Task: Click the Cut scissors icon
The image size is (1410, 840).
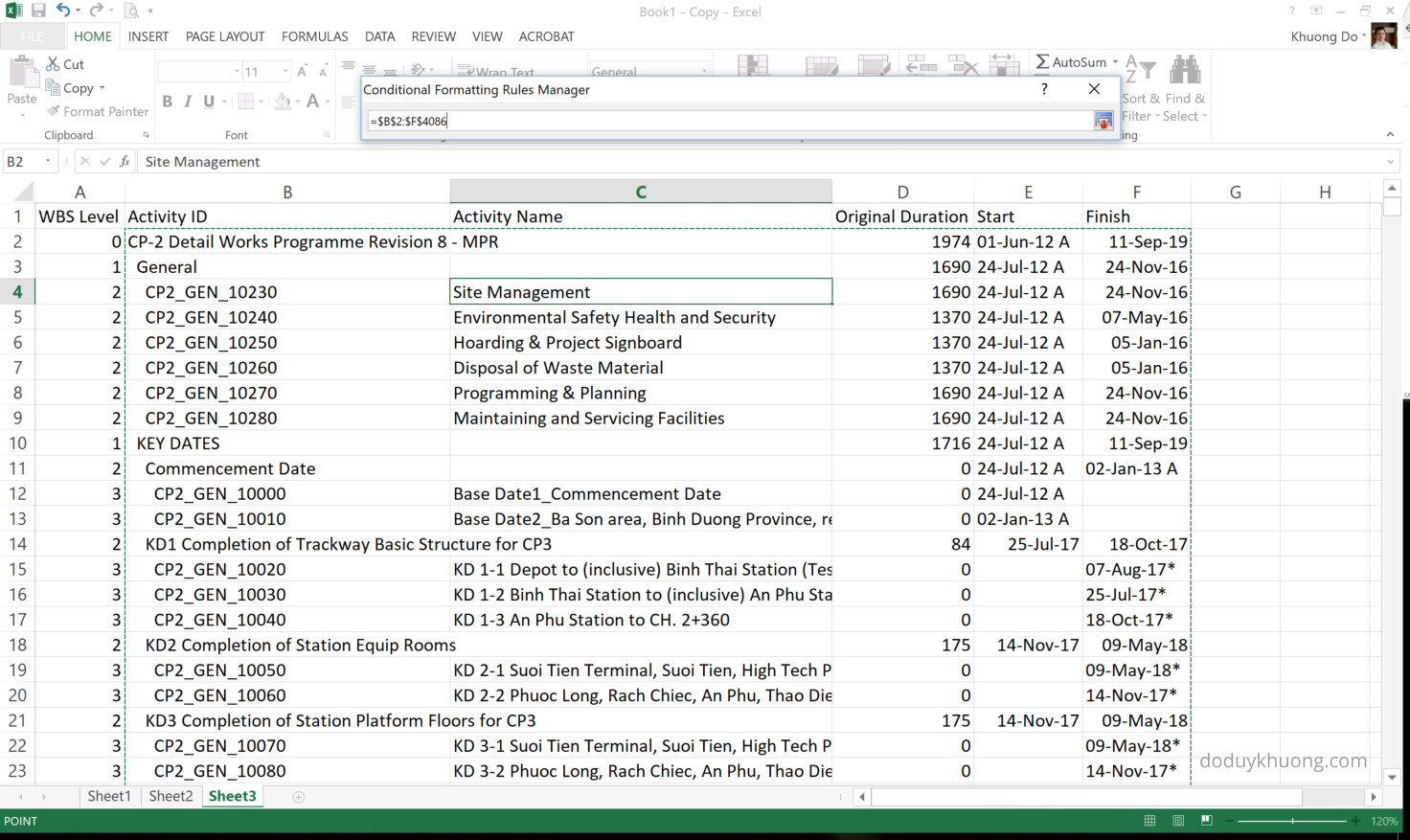Action: tap(53, 64)
